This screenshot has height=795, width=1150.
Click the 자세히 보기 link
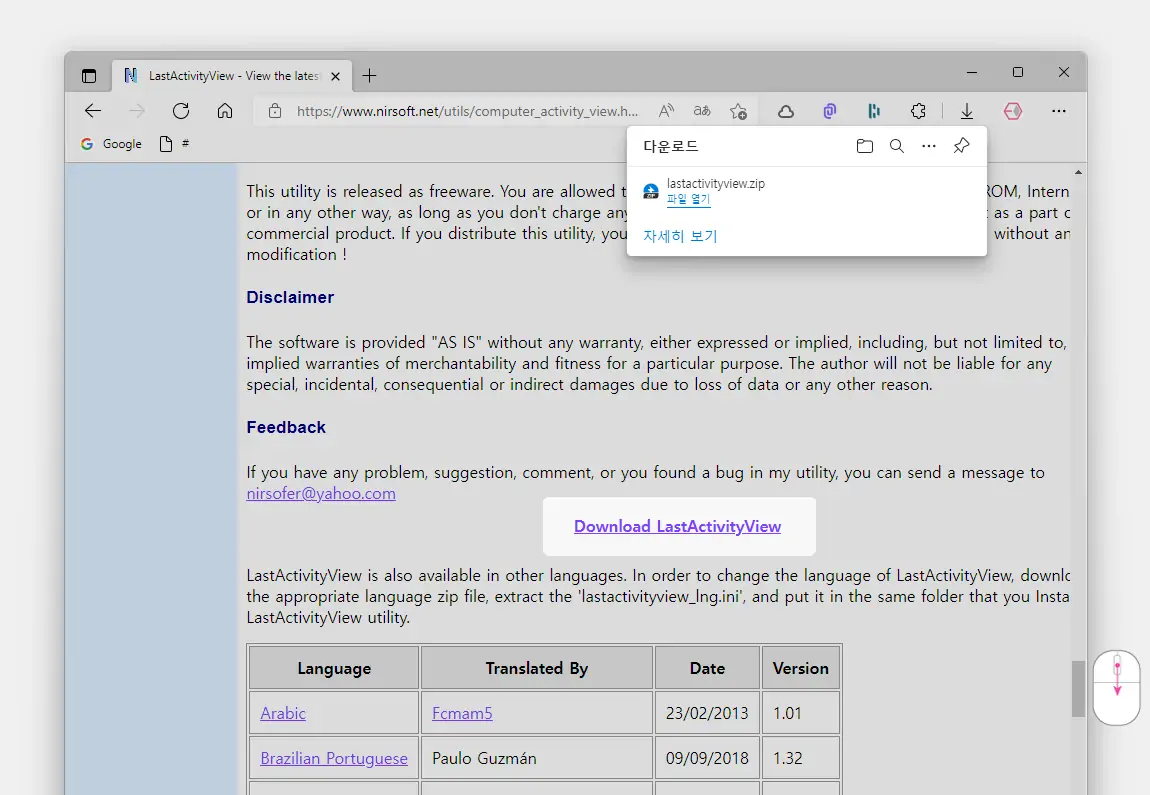pyautogui.click(x=680, y=235)
